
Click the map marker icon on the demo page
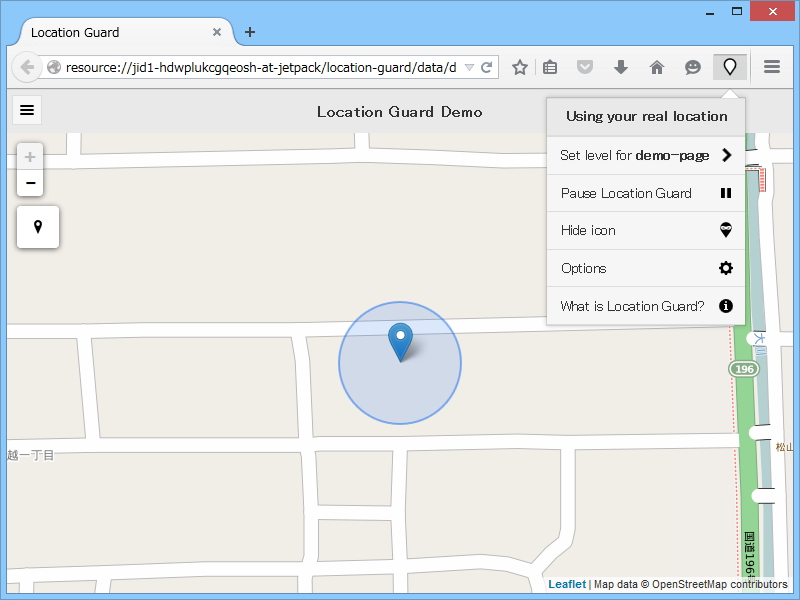tap(37, 227)
